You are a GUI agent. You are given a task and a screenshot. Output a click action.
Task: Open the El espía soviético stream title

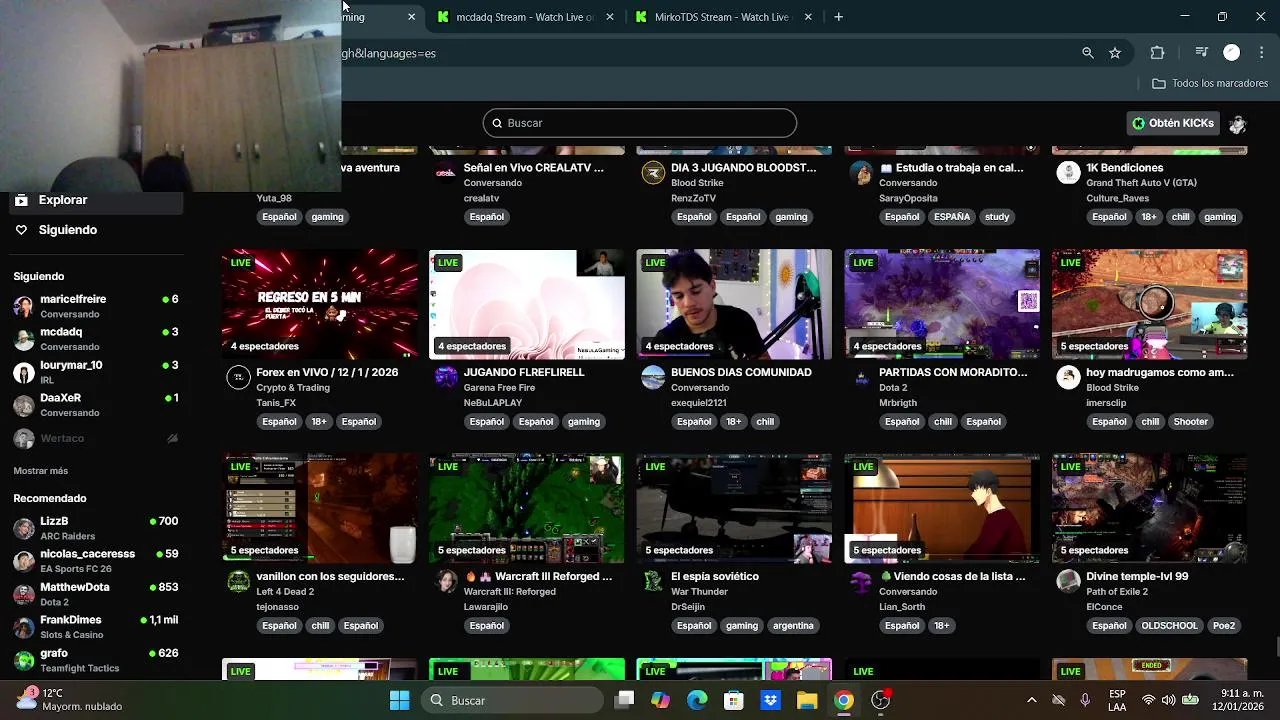(715, 576)
